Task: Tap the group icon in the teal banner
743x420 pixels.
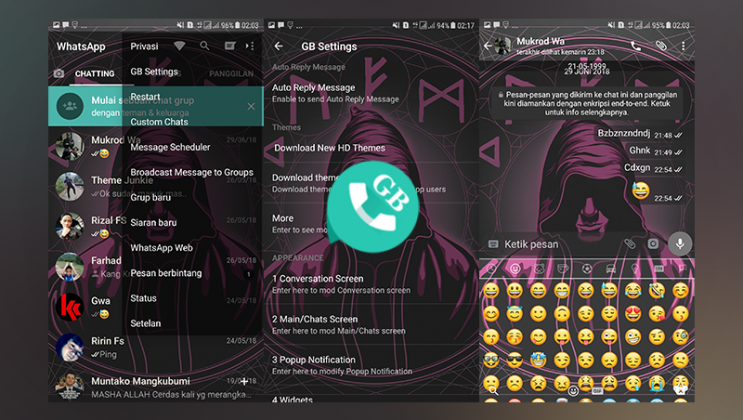Action: [70, 106]
